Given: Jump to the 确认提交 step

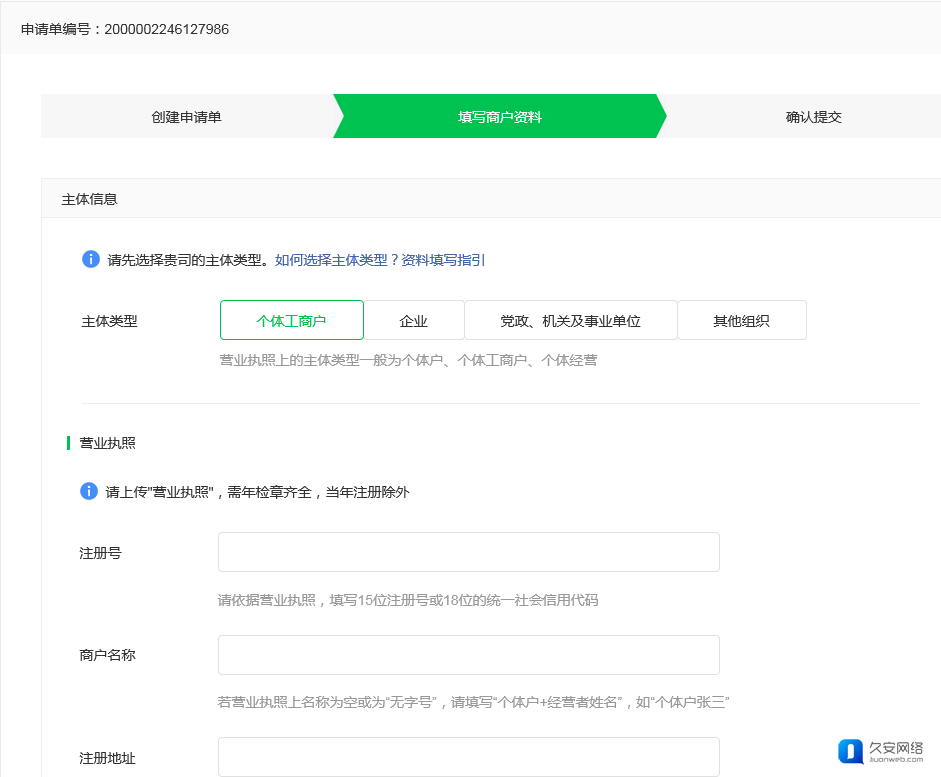Looking at the screenshot, I should pos(813,117).
